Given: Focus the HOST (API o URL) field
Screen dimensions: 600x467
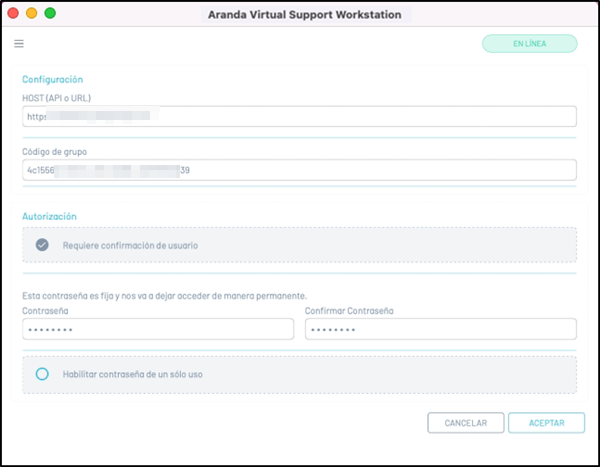Looking at the screenshot, I should 299,117.
